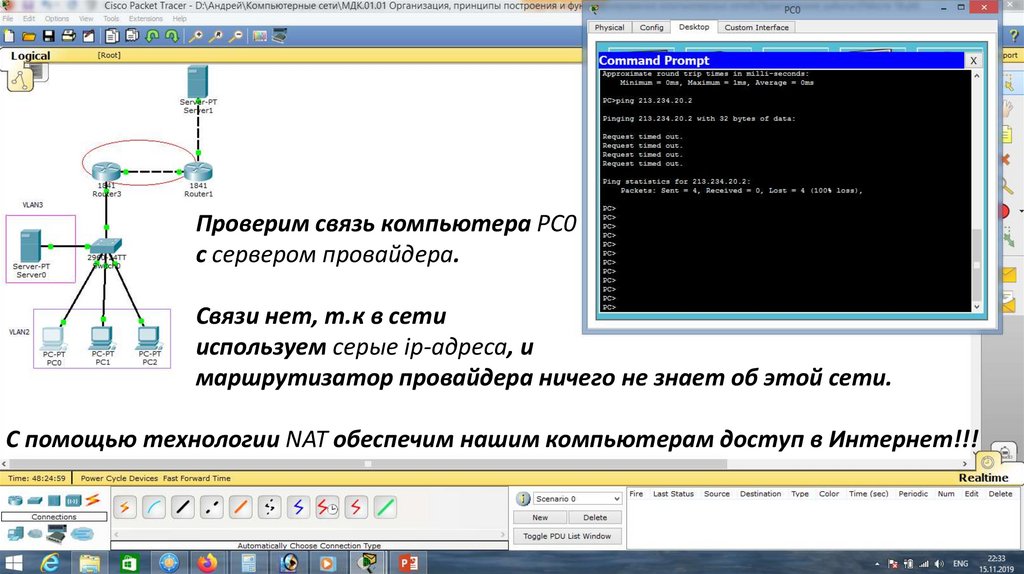Click the Copy toolbar icon
This screenshot has width=1024, height=574.
point(112,36)
